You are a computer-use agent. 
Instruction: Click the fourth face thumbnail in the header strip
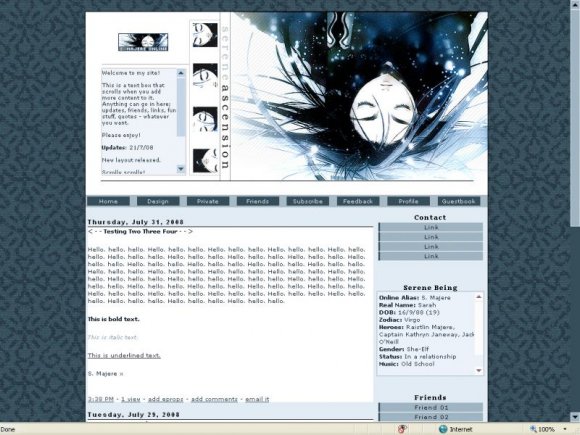click(205, 161)
